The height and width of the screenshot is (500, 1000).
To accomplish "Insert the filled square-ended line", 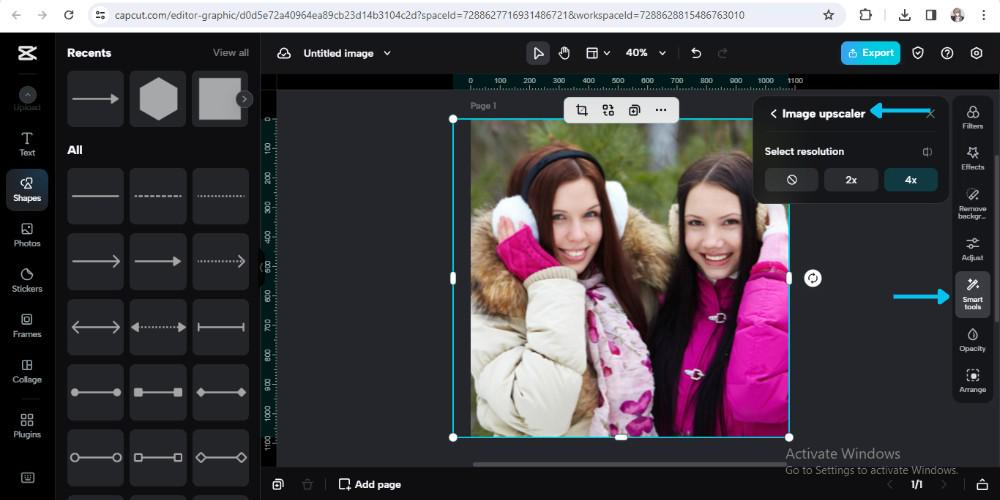I will coord(158,392).
